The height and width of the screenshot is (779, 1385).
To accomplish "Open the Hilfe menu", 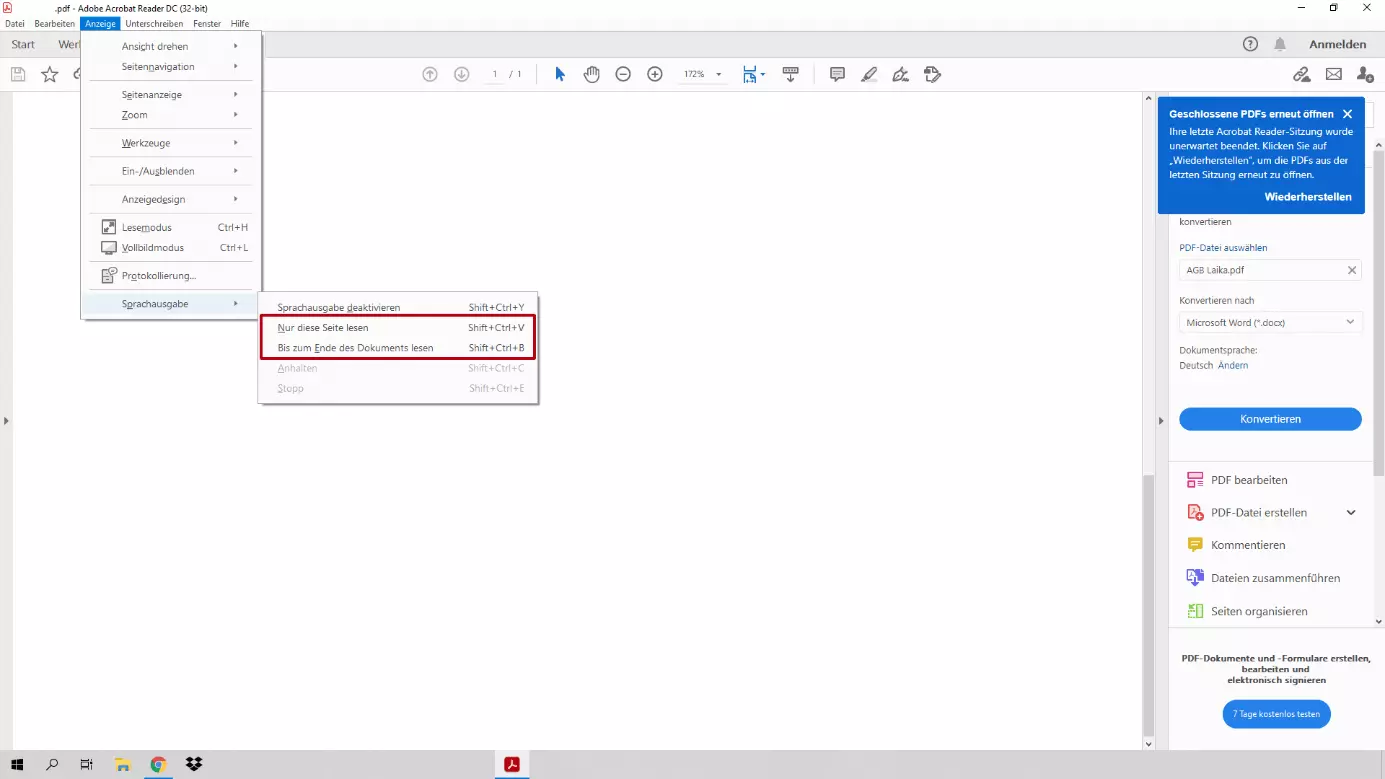I will 240,23.
